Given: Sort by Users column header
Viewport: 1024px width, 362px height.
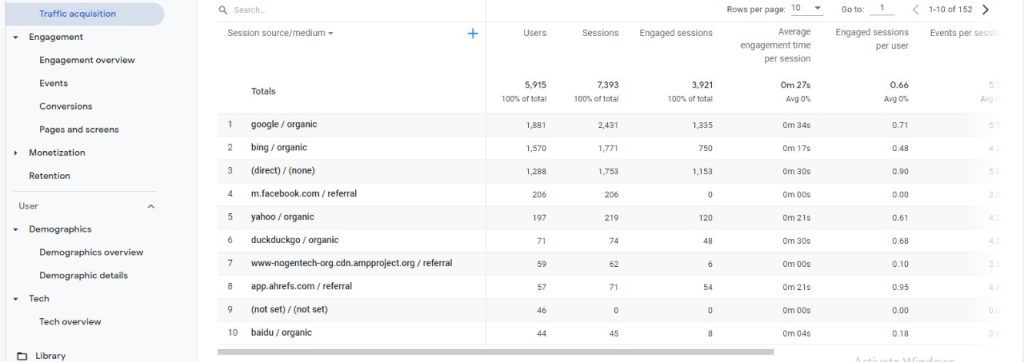Looking at the screenshot, I should (534, 33).
